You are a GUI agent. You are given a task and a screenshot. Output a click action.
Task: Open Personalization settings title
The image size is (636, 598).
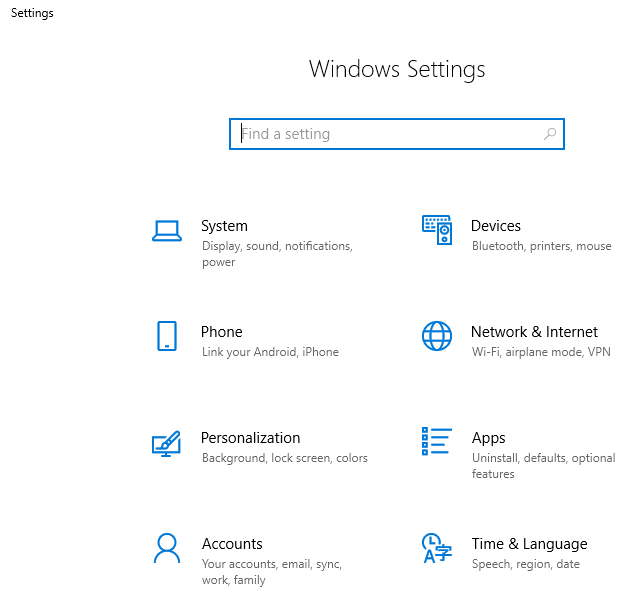point(251,438)
